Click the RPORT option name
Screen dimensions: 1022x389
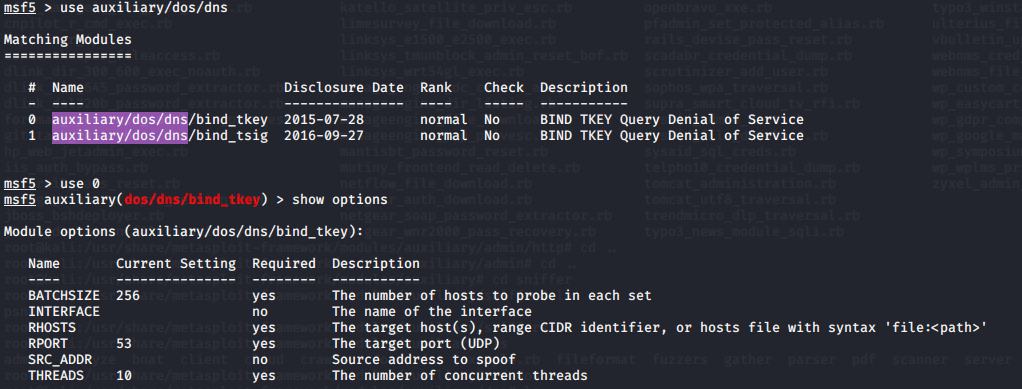coord(48,343)
